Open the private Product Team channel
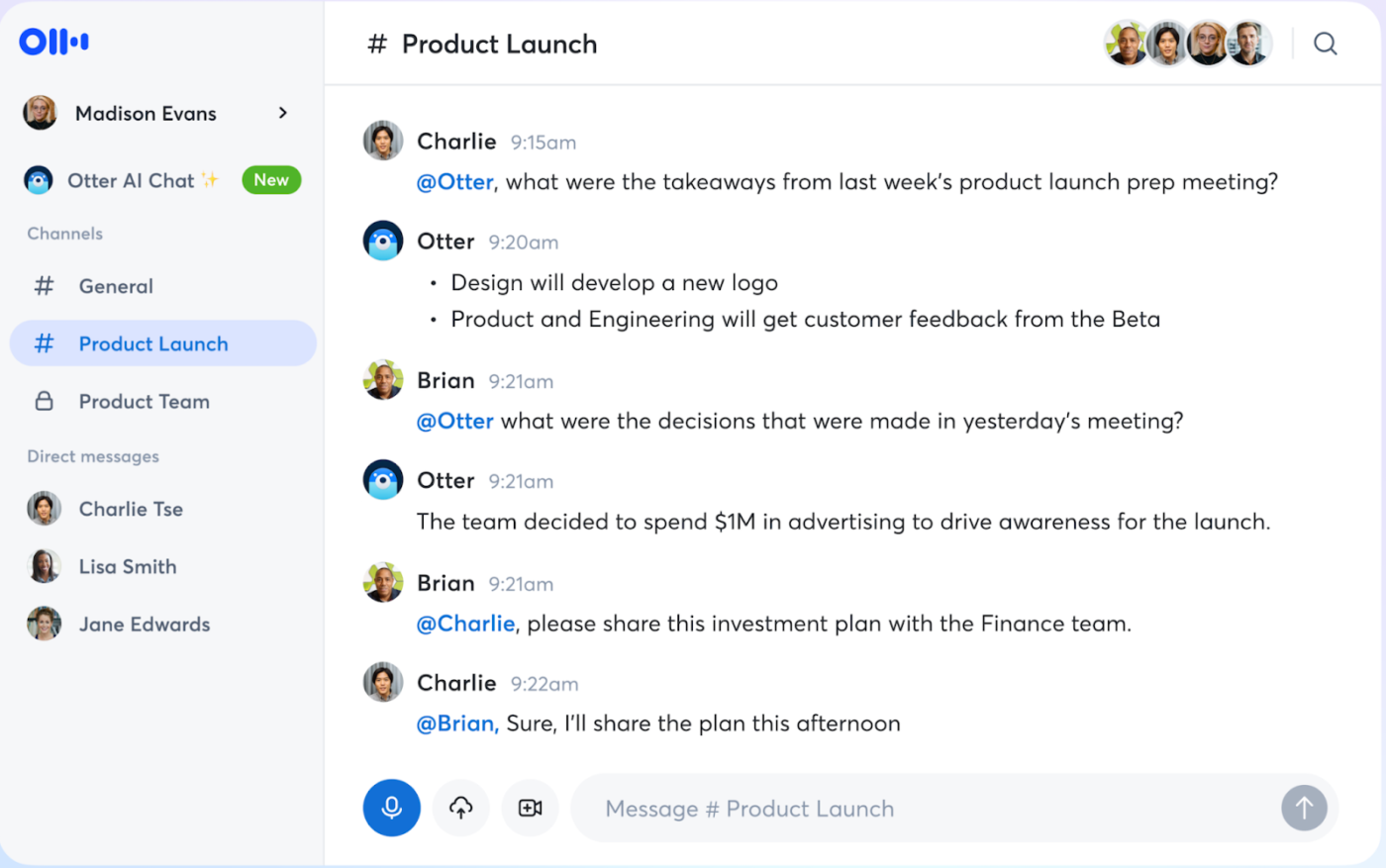Viewport: 1386px width, 868px height. [x=145, y=401]
